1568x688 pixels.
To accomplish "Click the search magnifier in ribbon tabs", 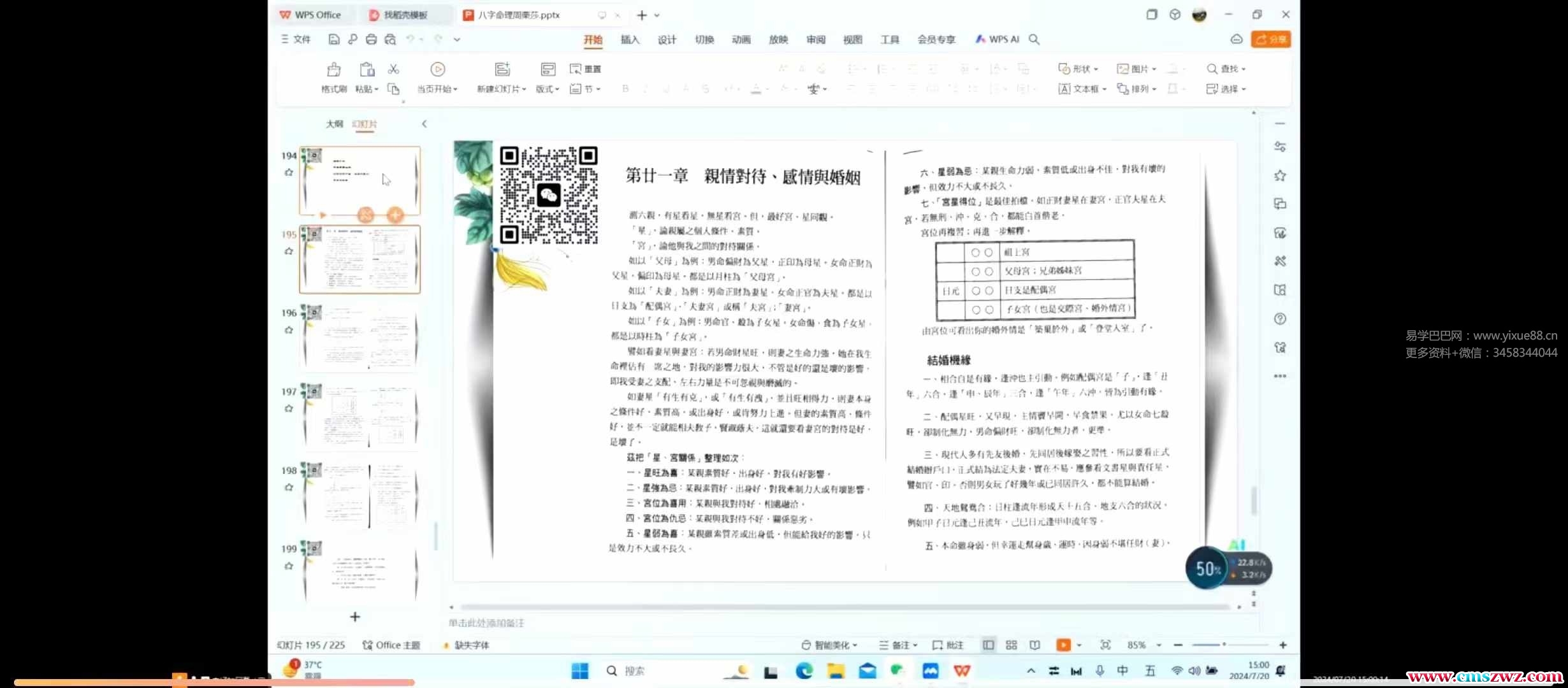I will 1034,39.
